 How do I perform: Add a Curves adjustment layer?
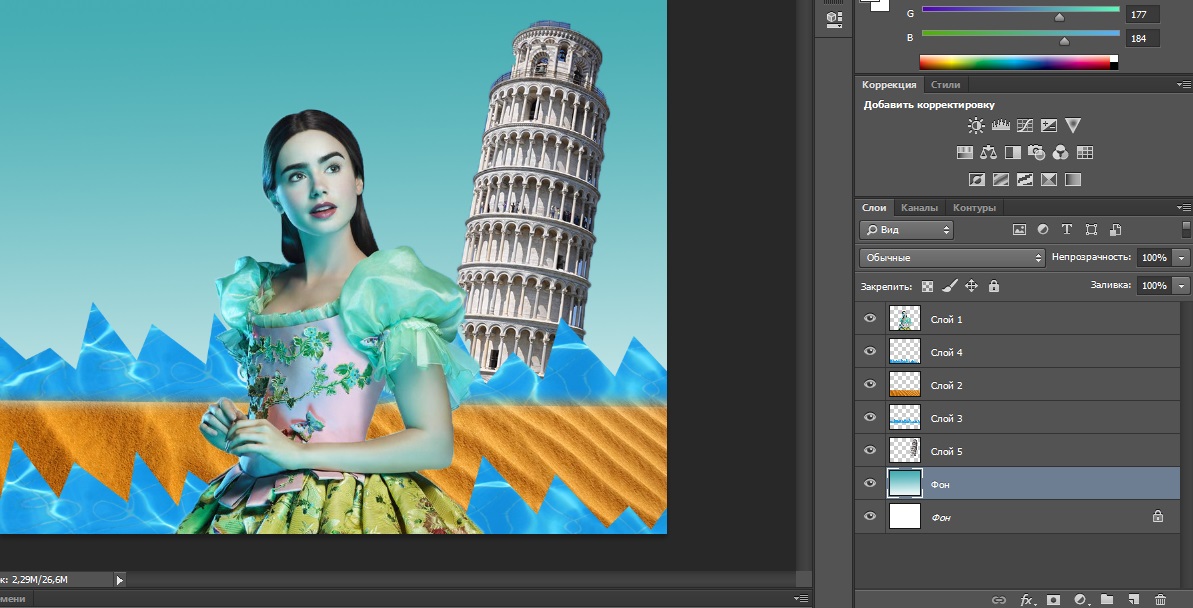pos(1025,126)
